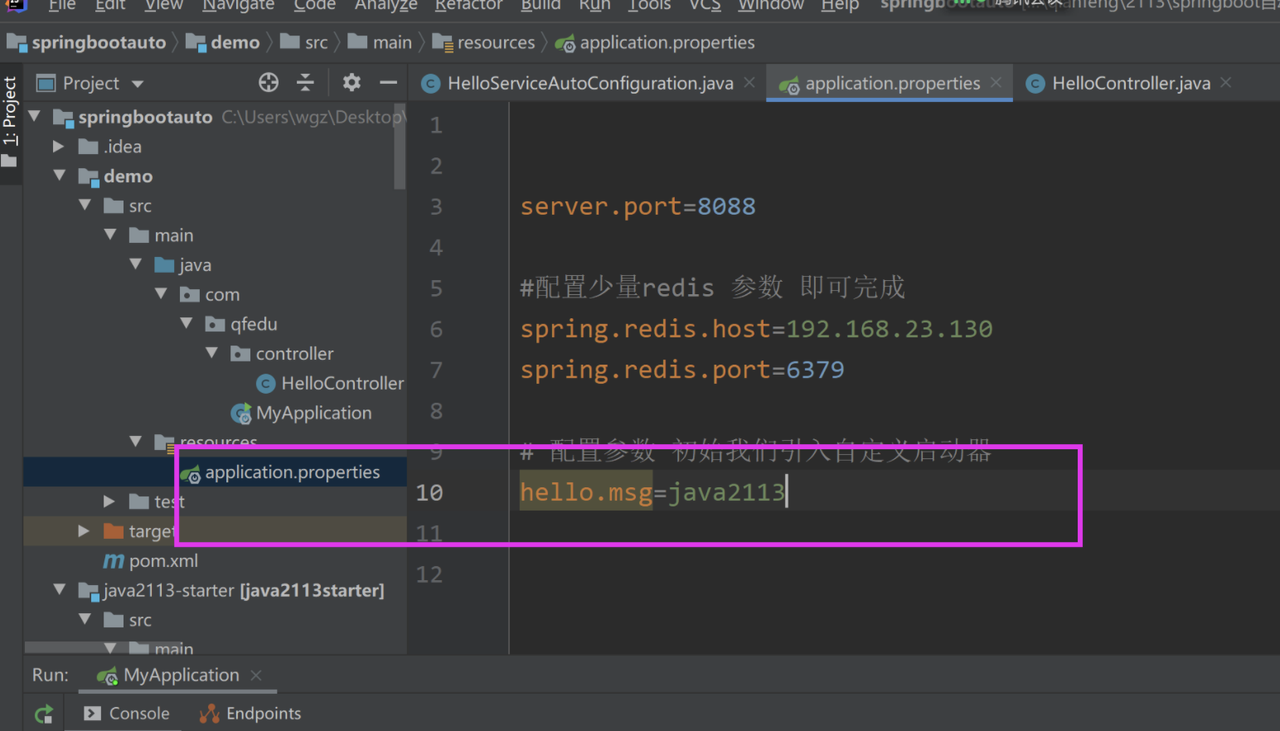The width and height of the screenshot is (1280, 731).
Task: Expand the target folder
Action: [x=85, y=531]
